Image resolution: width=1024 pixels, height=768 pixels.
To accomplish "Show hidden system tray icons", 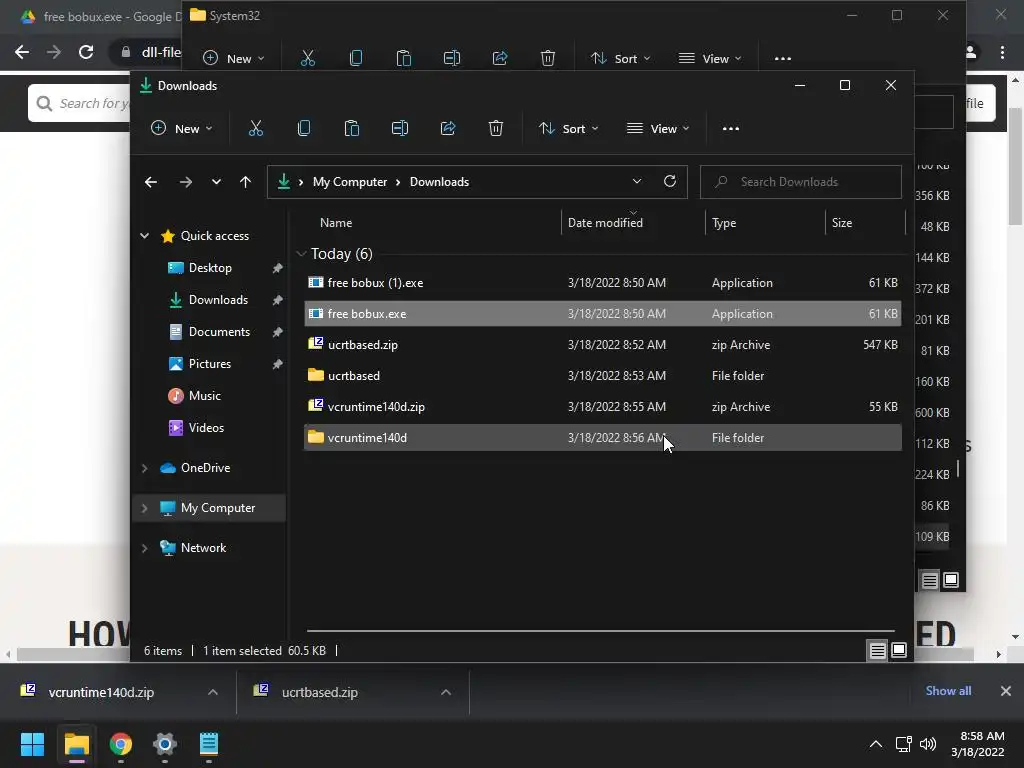I will [x=876, y=744].
